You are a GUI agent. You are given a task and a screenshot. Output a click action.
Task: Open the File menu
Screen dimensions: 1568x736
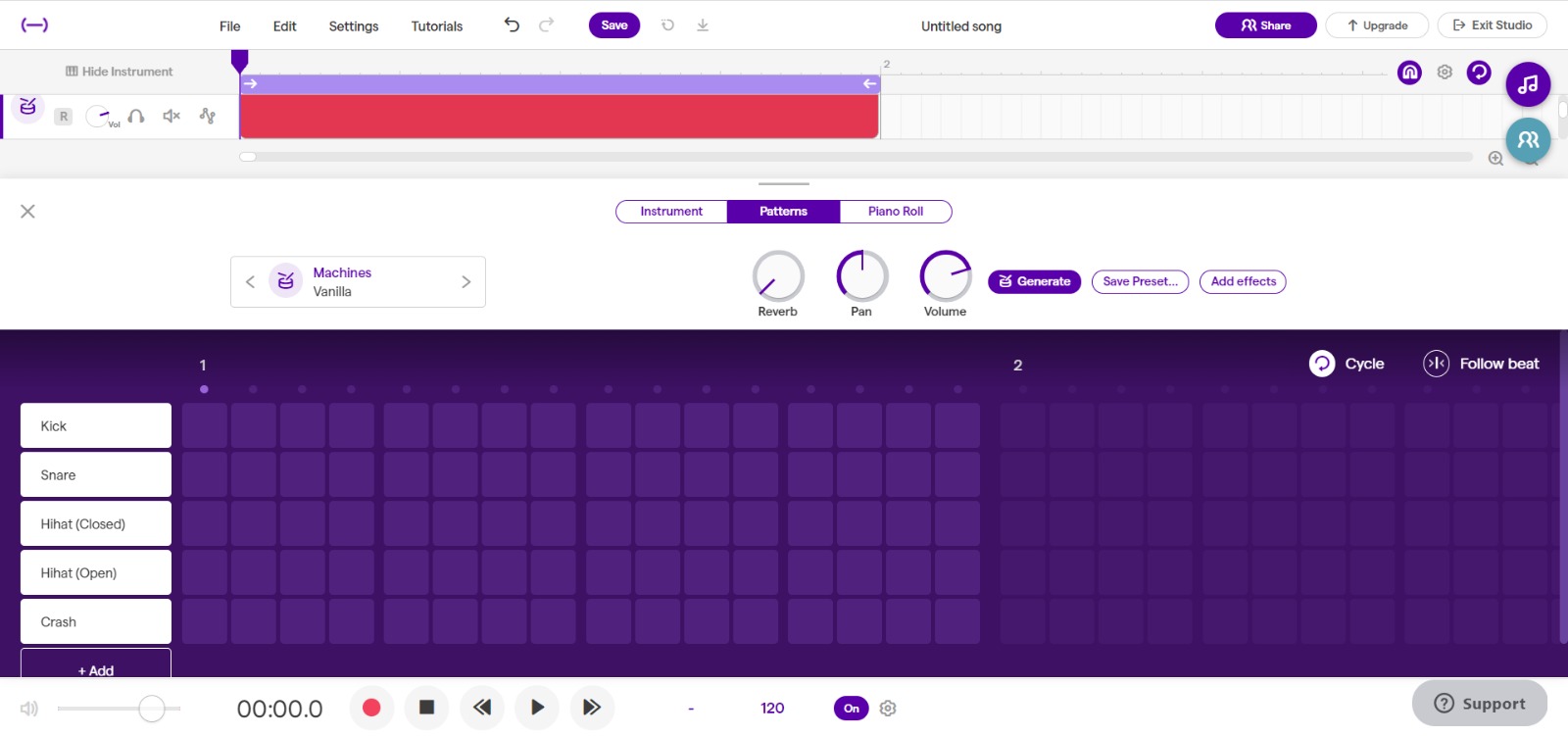tap(230, 26)
